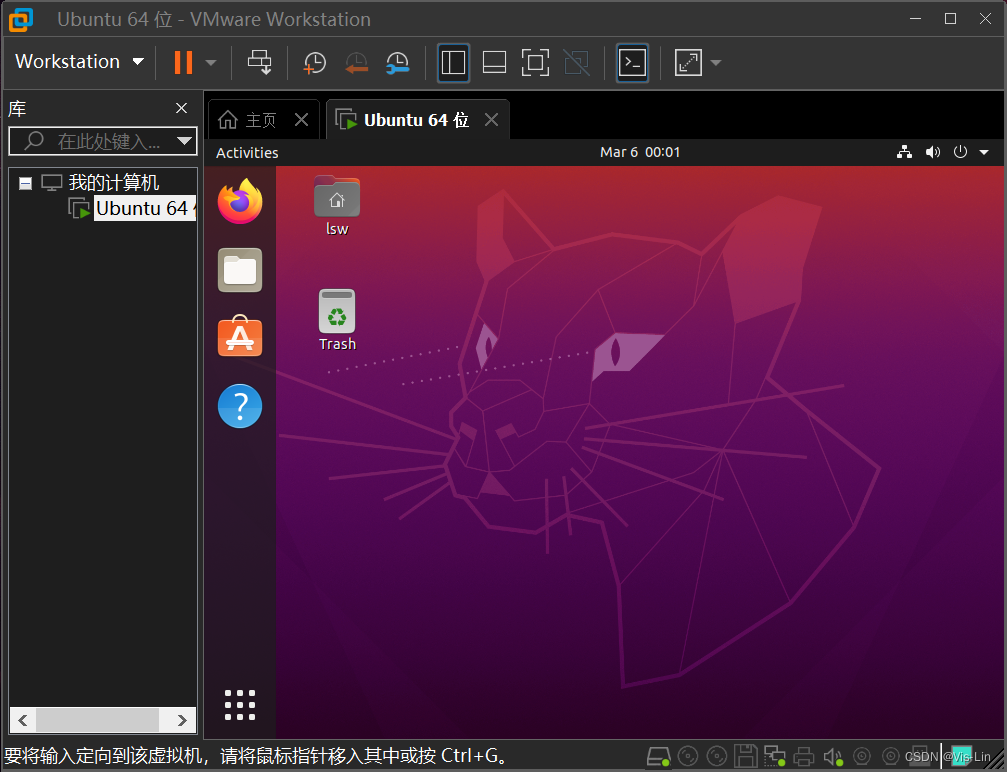Open Activities overview in Ubuntu
The height and width of the screenshot is (772, 1007).
247,153
